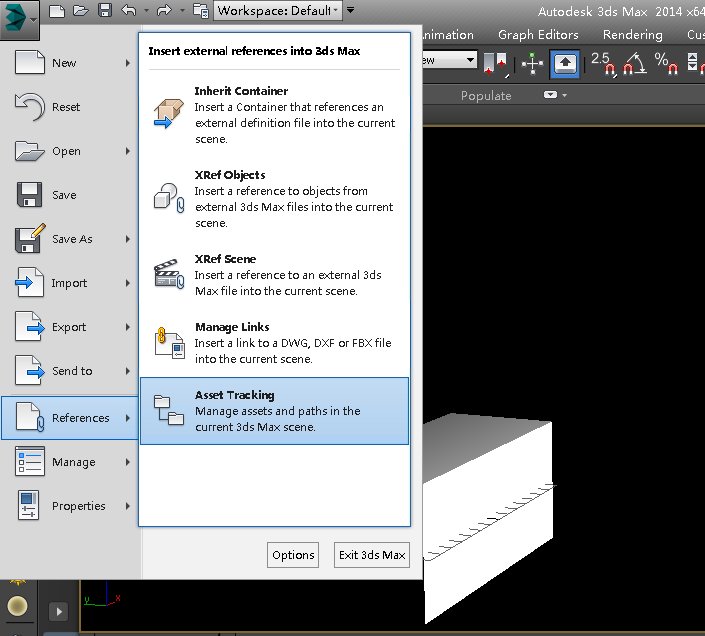The image size is (705, 636).
Task: Click the New Scene icon in quick access toolbar
Action: [x=57, y=10]
